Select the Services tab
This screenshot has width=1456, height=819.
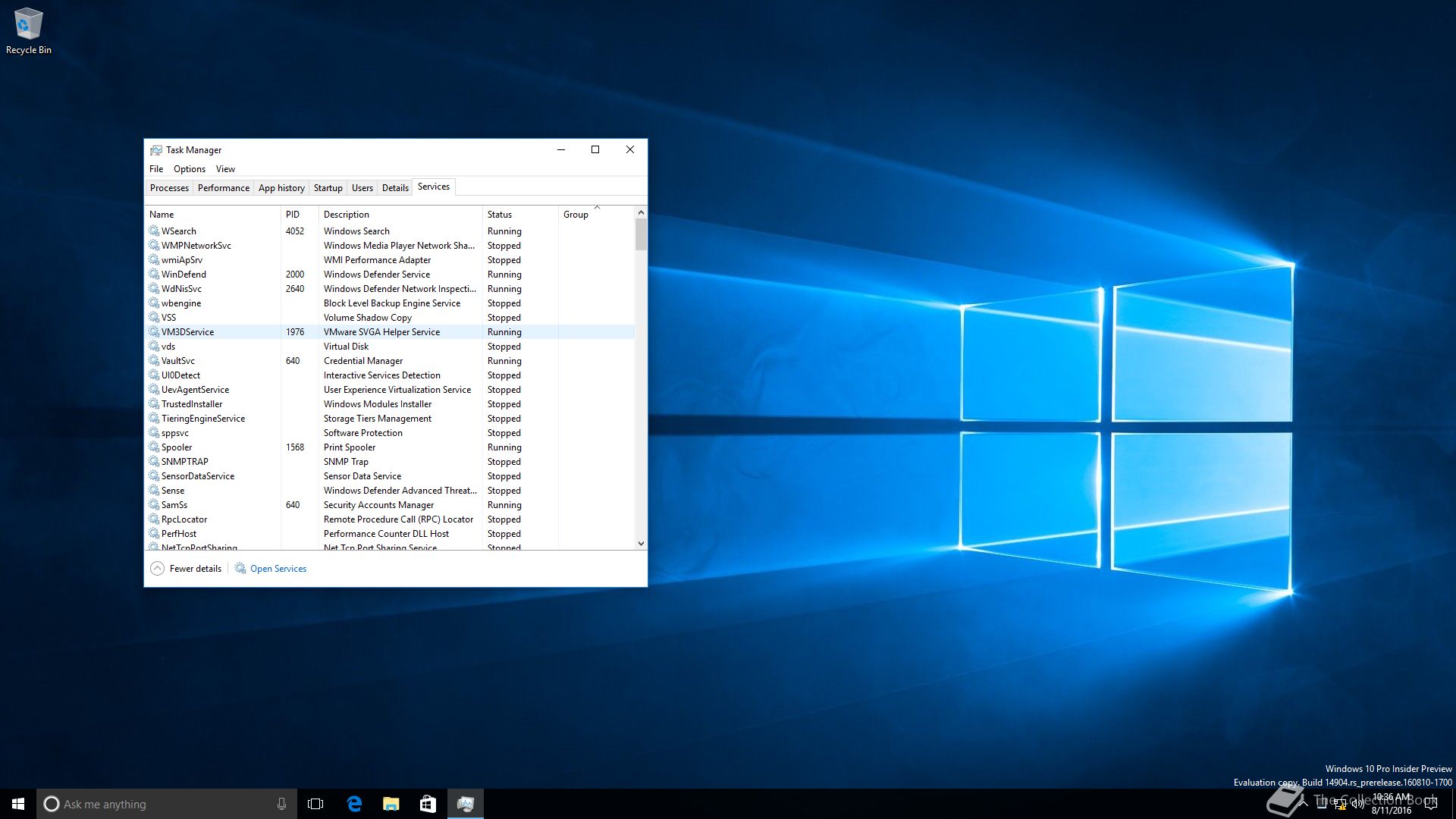pyautogui.click(x=434, y=187)
